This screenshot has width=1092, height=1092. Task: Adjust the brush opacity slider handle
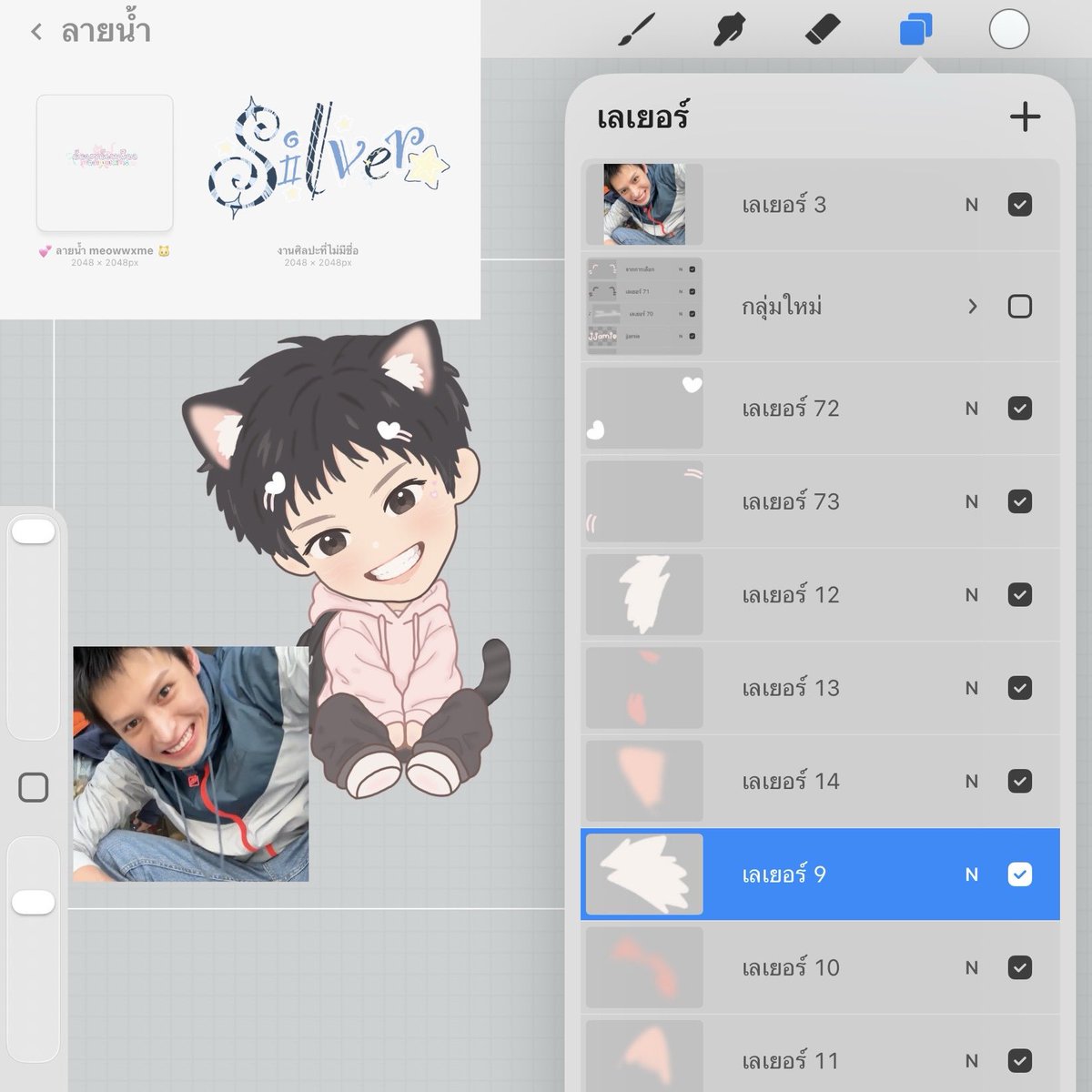(34, 902)
